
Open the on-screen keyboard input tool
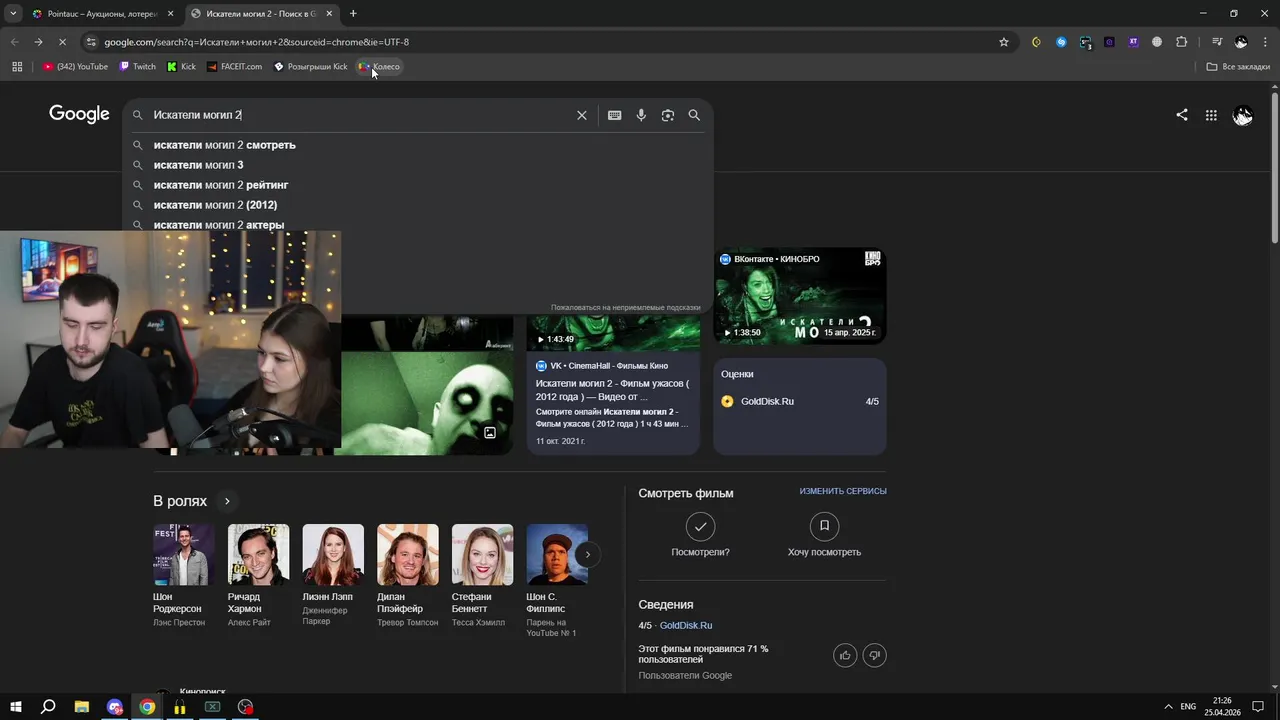coord(614,115)
